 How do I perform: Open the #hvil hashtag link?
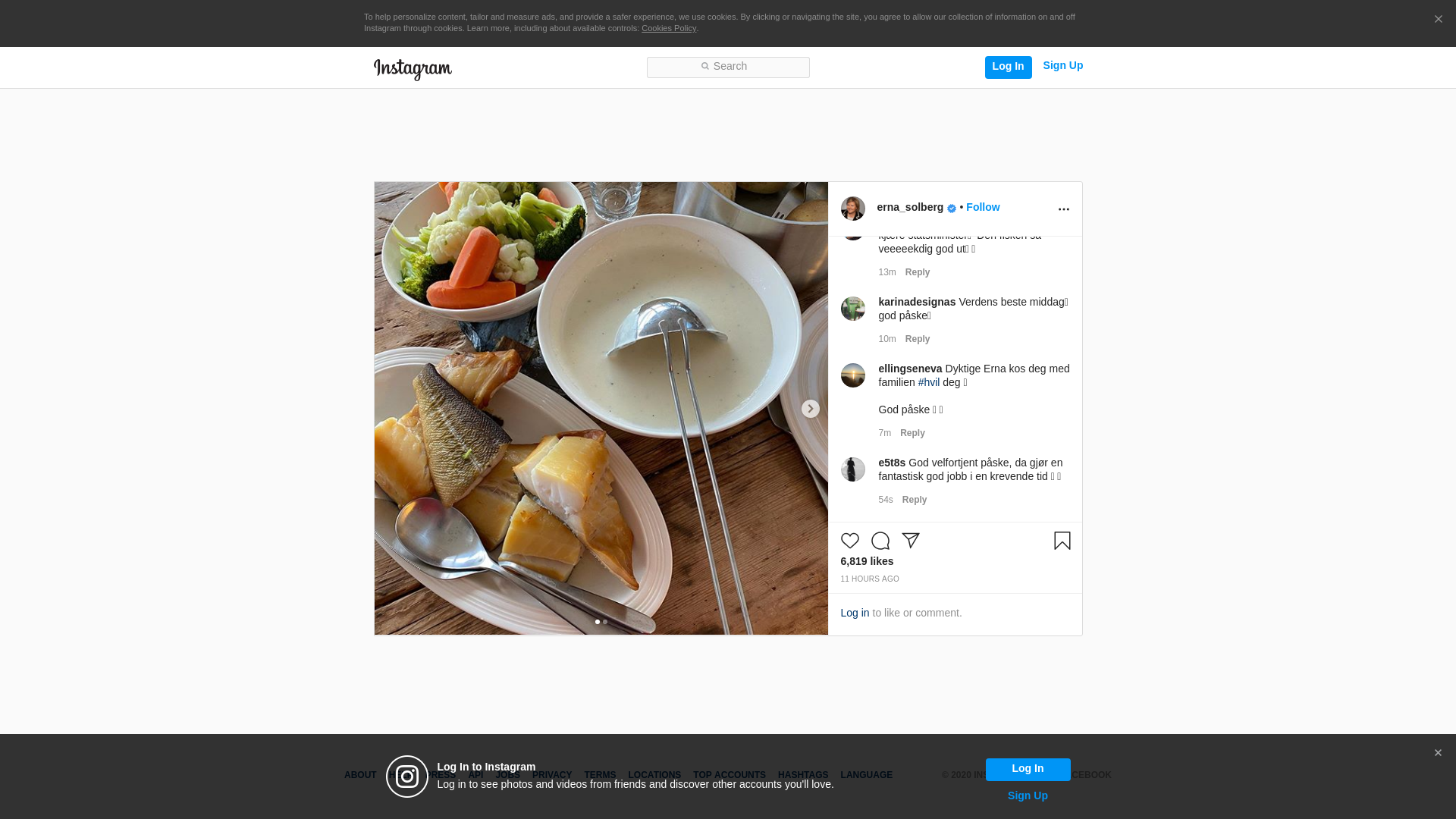(928, 382)
